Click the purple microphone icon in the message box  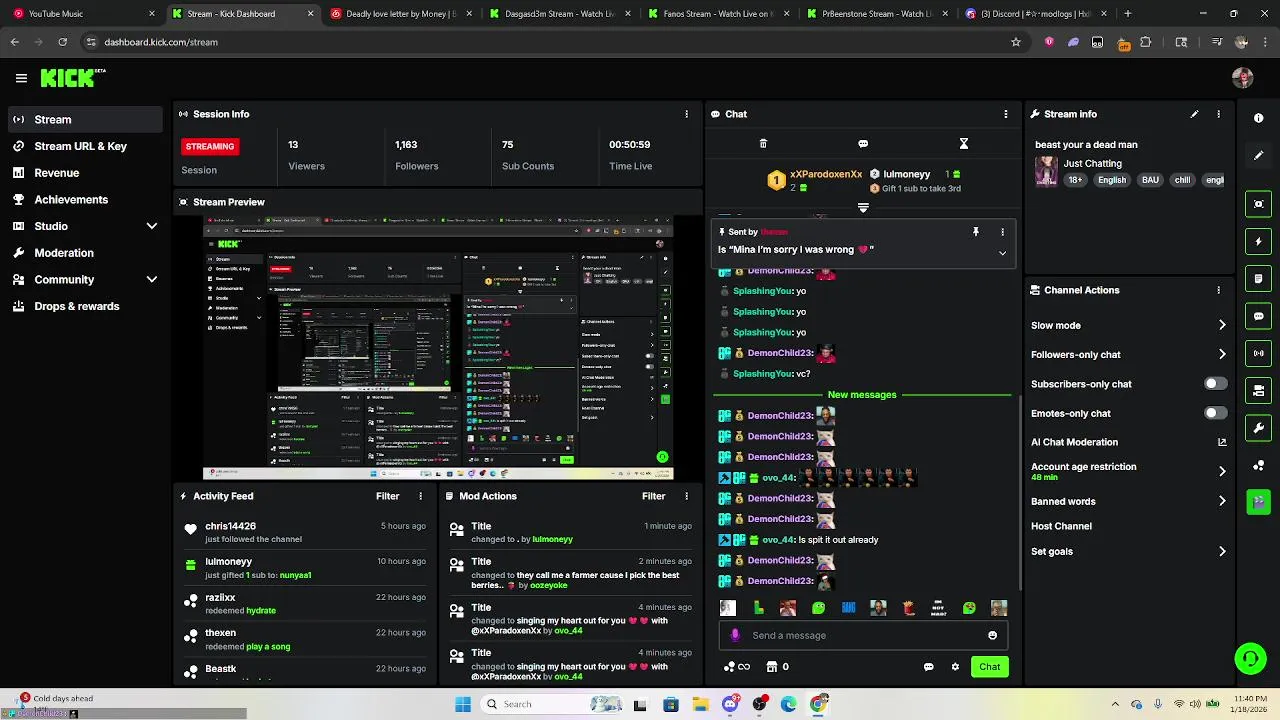pyautogui.click(x=735, y=635)
